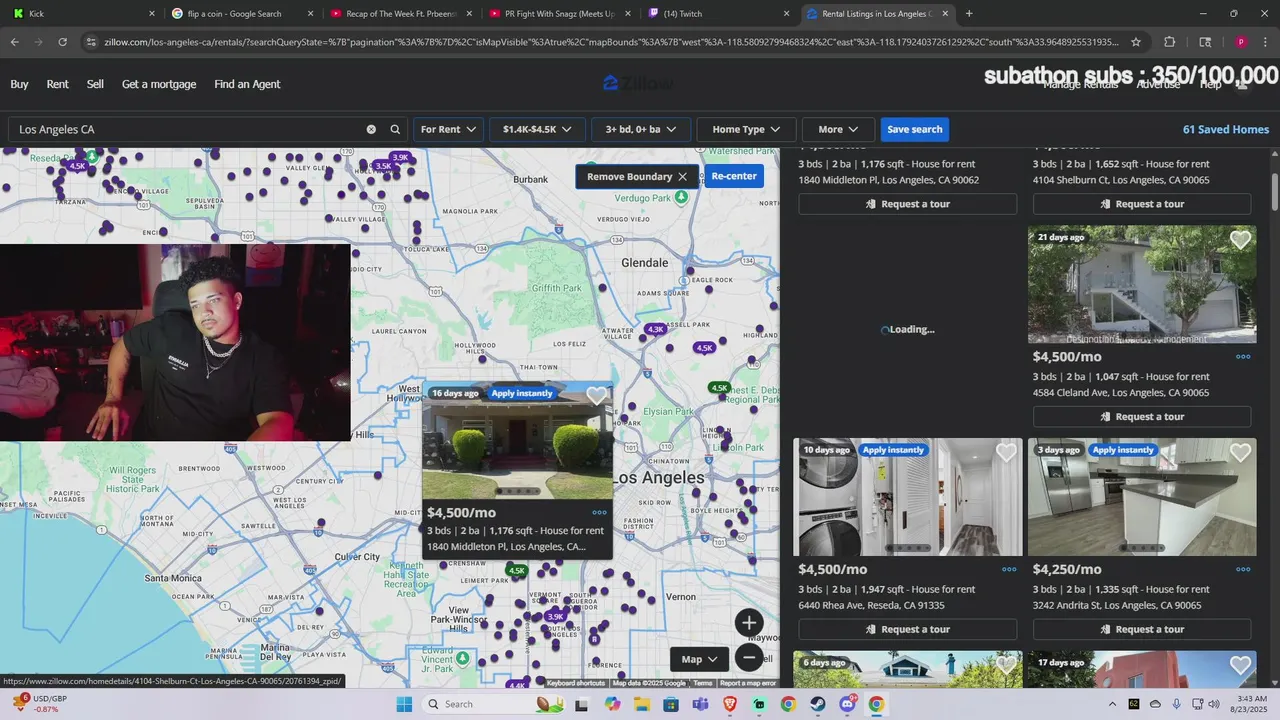1280x720 pixels.
Task: Open the Sell menu
Action: click(95, 84)
